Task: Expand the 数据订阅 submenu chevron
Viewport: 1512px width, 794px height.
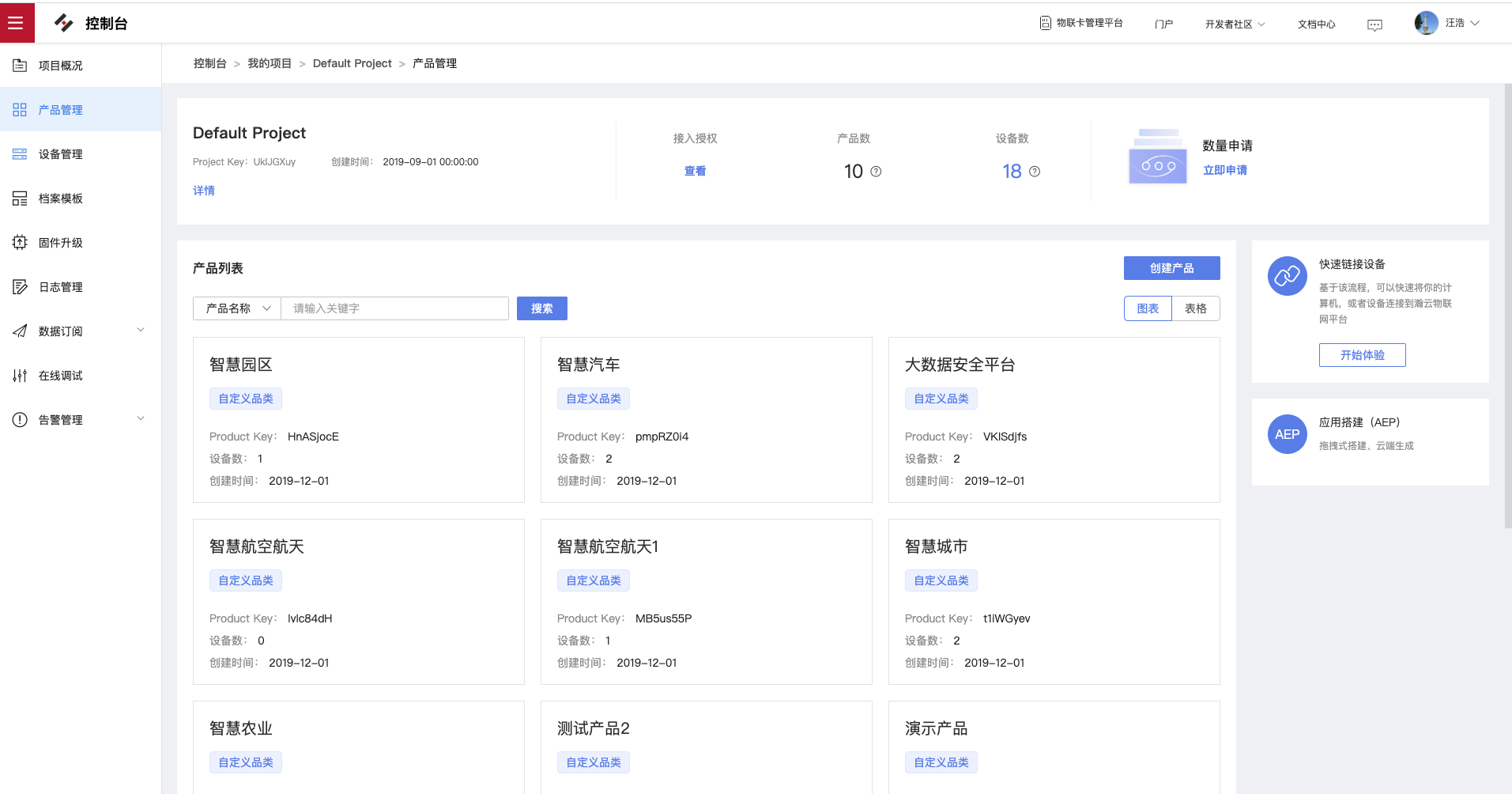Action: tap(141, 331)
